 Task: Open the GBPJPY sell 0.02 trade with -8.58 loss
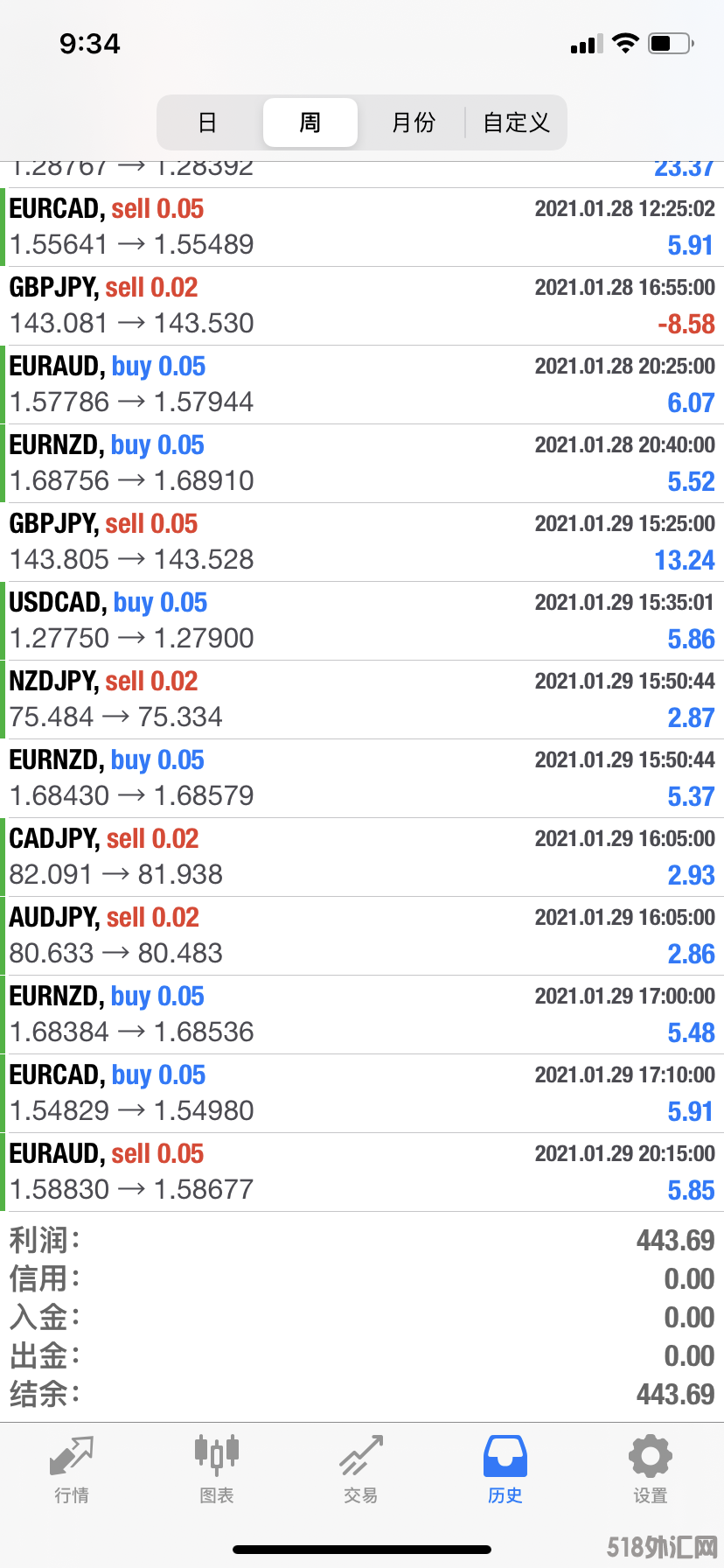[x=362, y=306]
